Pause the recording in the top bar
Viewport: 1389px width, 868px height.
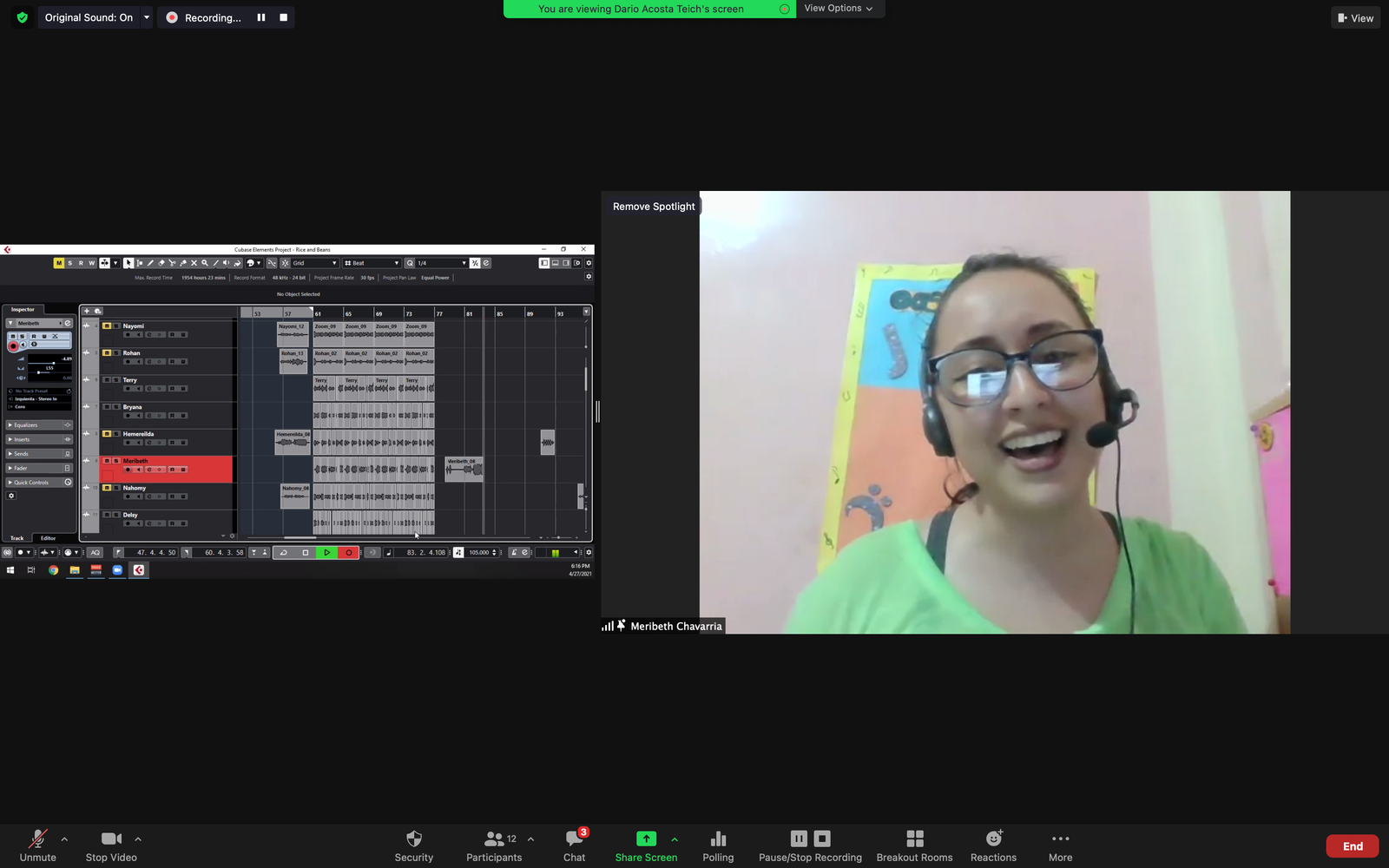click(x=261, y=17)
